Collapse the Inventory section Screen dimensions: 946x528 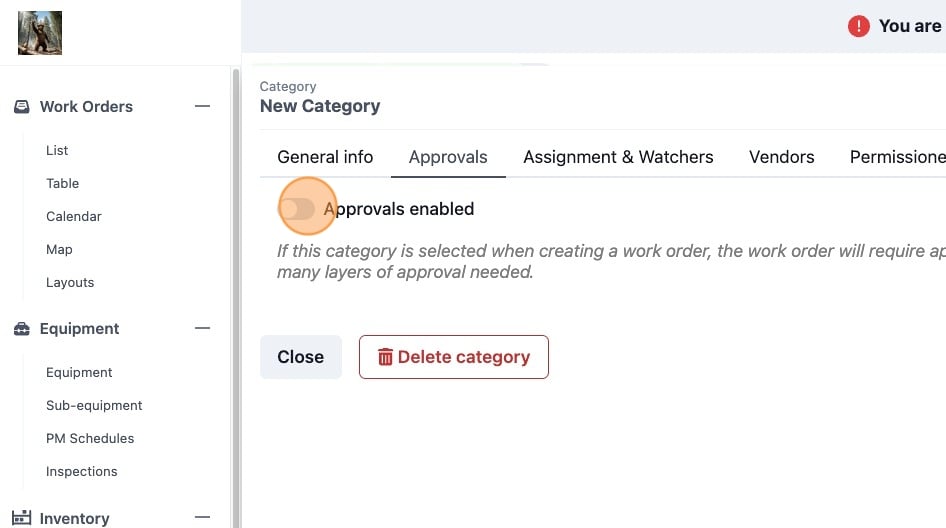pos(203,517)
